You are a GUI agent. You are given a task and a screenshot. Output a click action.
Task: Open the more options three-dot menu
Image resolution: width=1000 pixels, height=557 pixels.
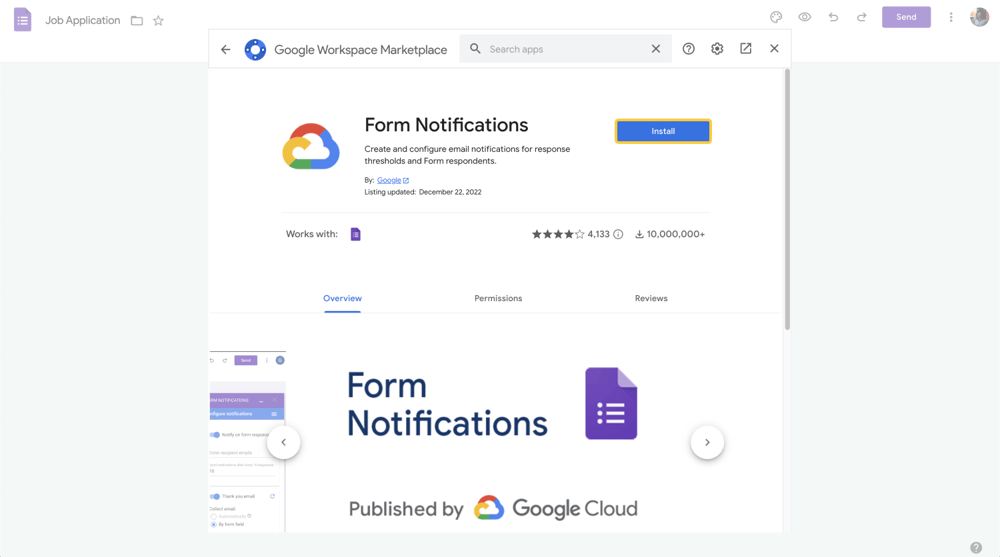[x=951, y=17]
